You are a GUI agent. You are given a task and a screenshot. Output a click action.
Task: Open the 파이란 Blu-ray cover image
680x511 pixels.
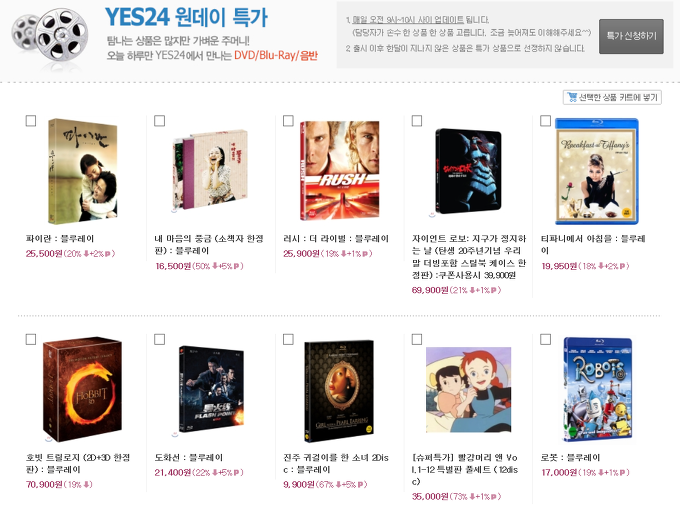82,171
